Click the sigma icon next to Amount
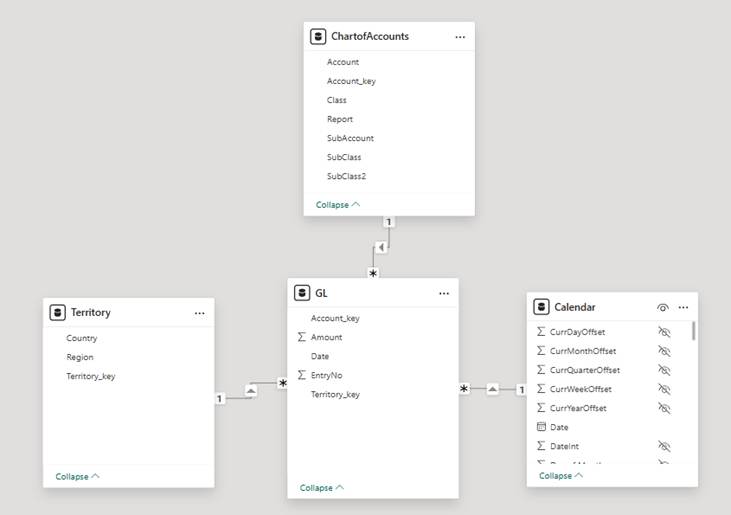This screenshot has width=731, height=515. (x=302, y=338)
